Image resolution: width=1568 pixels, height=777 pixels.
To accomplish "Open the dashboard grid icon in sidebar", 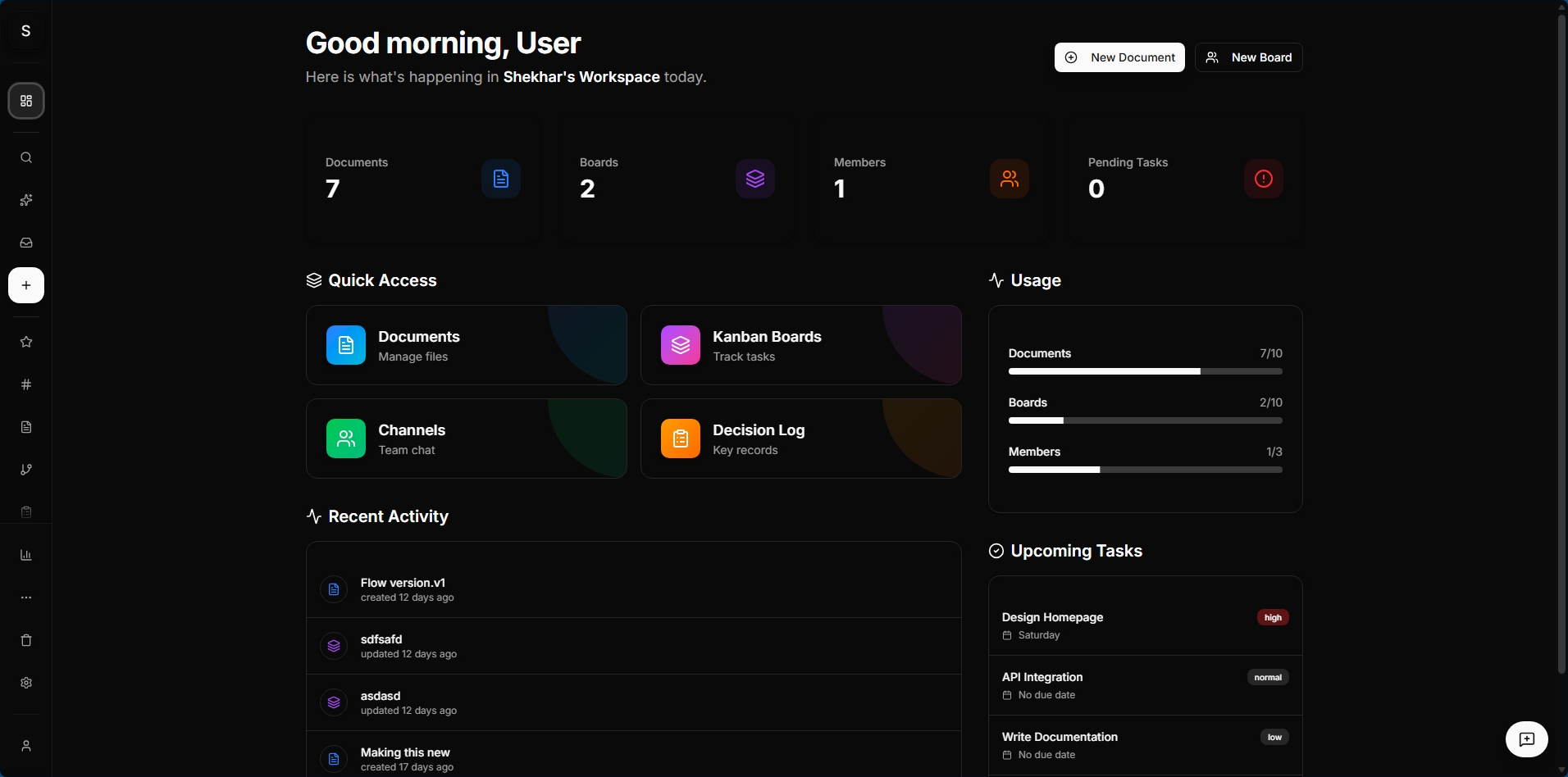I will tap(25, 101).
